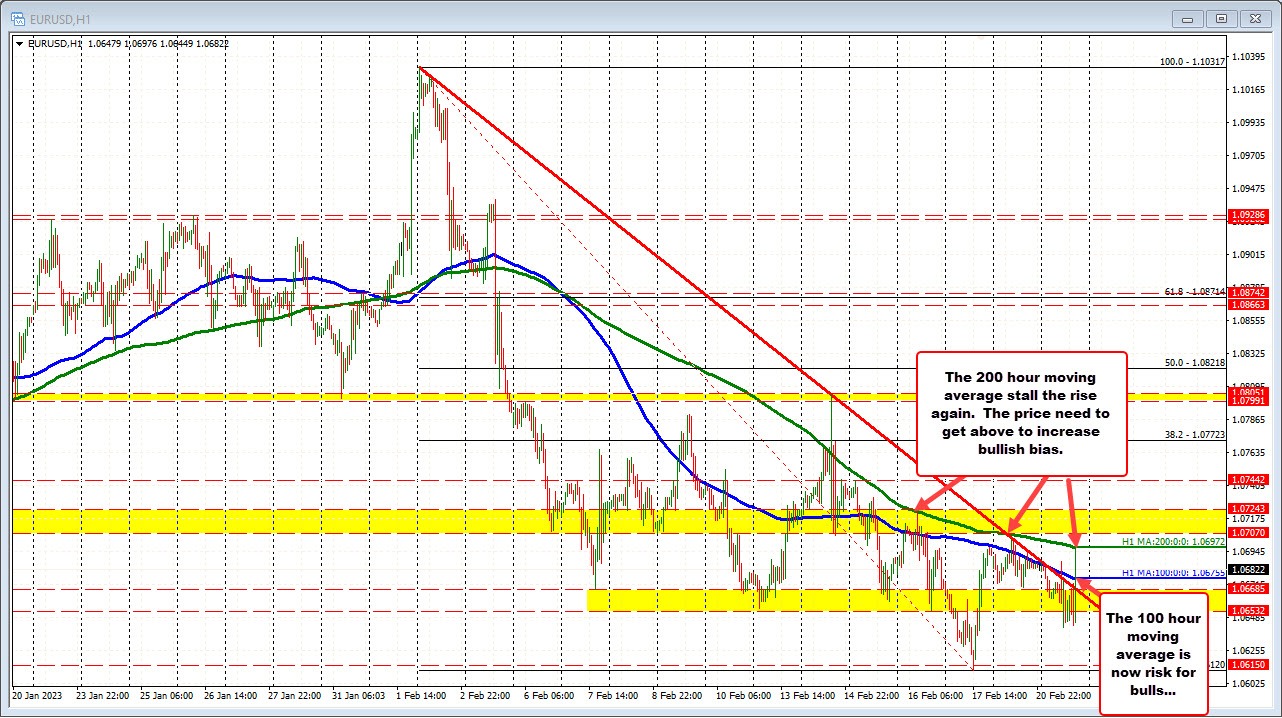1282x718 pixels.
Task: Click the red 1.07243 price tag
Action: (x=1250, y=508)
